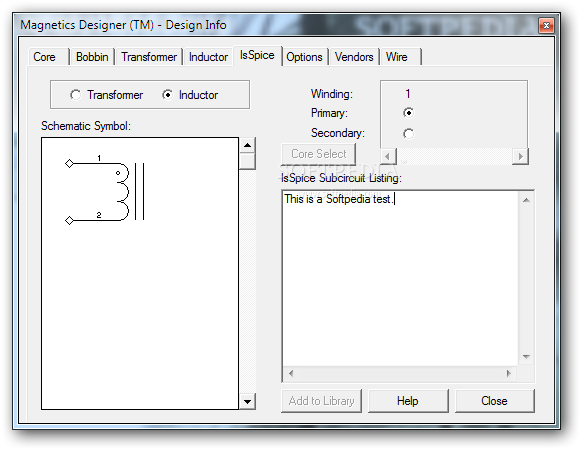
Task: Click subcircuit listing scroll down arrow
Action: pyautogui.click(x=526, y=357)
